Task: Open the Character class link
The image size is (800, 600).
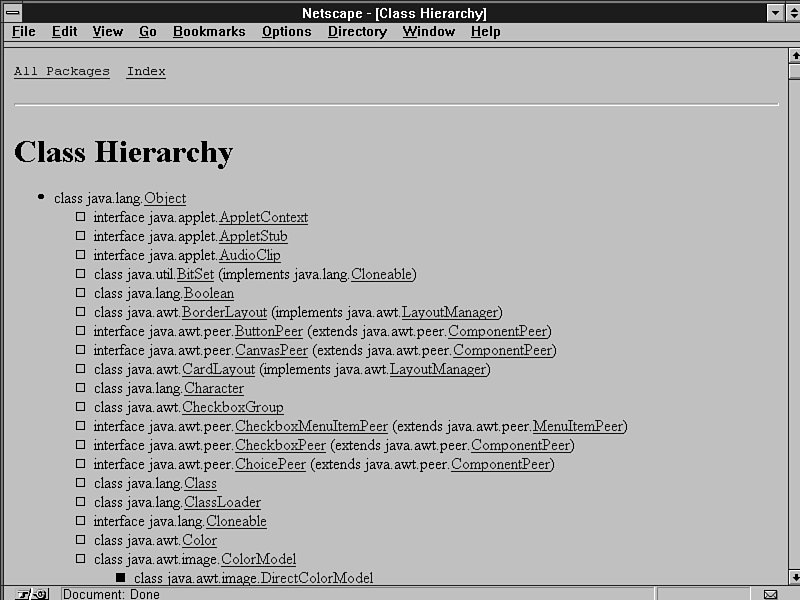Action: (x=214, y=389)
